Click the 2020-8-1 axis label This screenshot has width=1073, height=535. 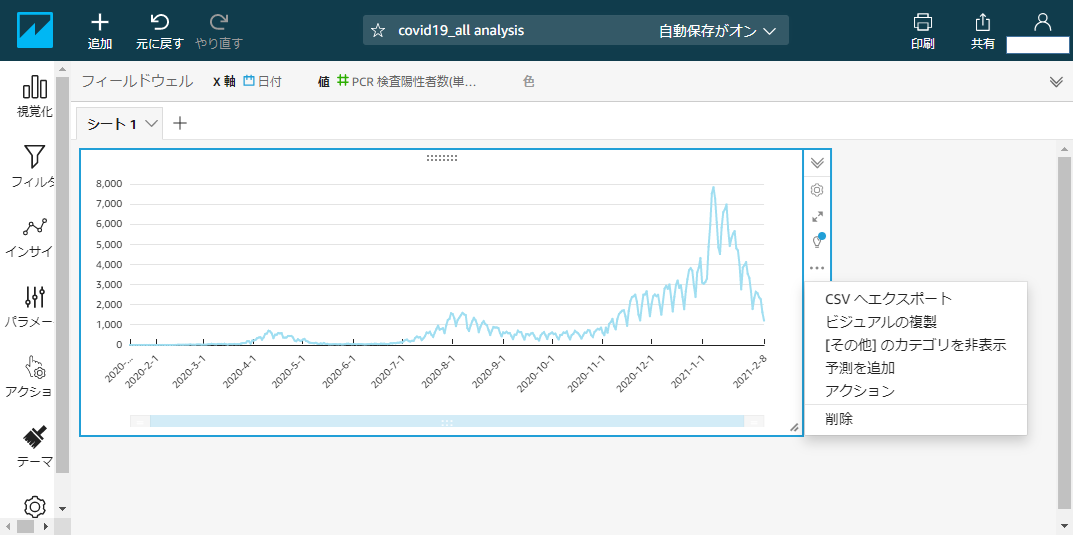pos(440,369)
